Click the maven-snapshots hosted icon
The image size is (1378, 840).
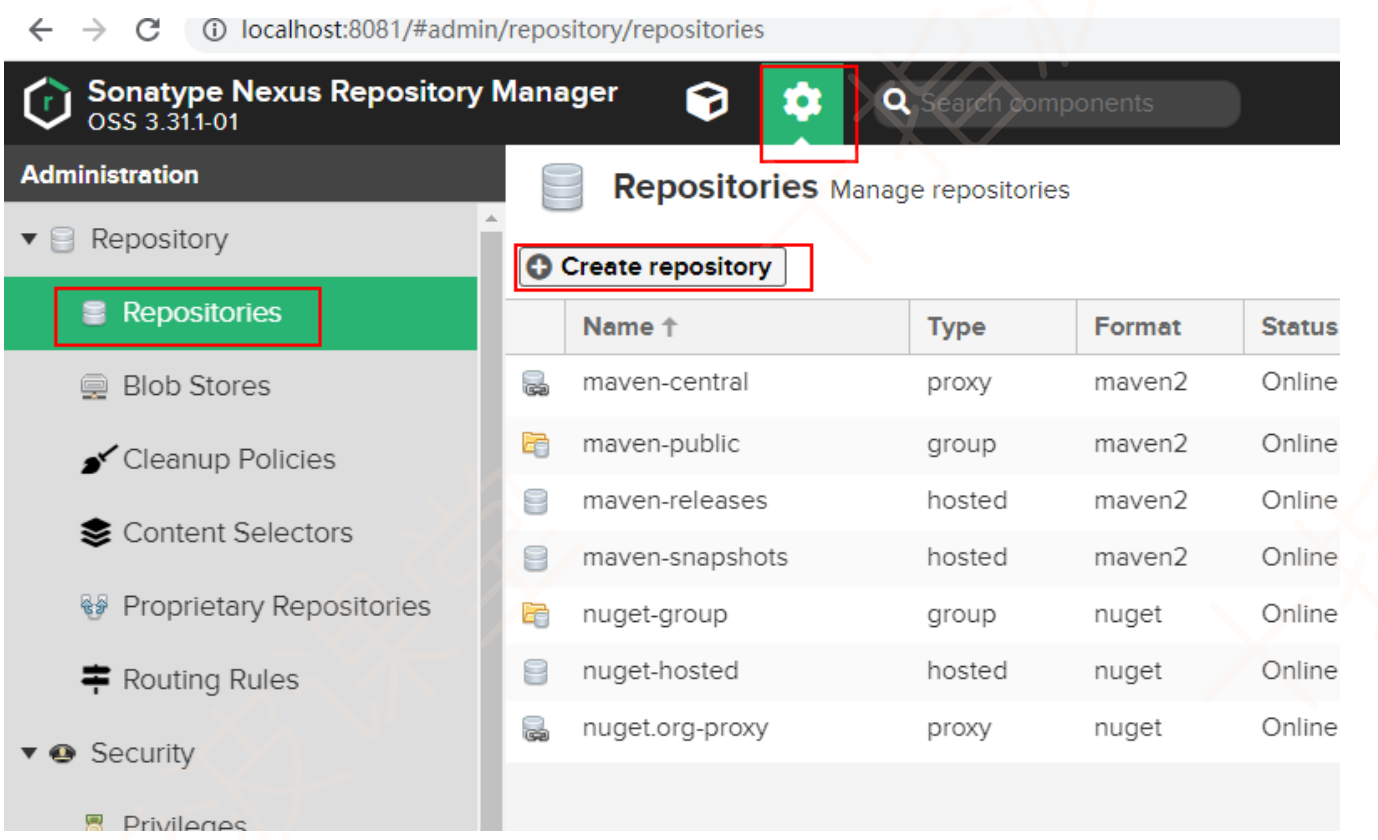[x=536, y=559]
